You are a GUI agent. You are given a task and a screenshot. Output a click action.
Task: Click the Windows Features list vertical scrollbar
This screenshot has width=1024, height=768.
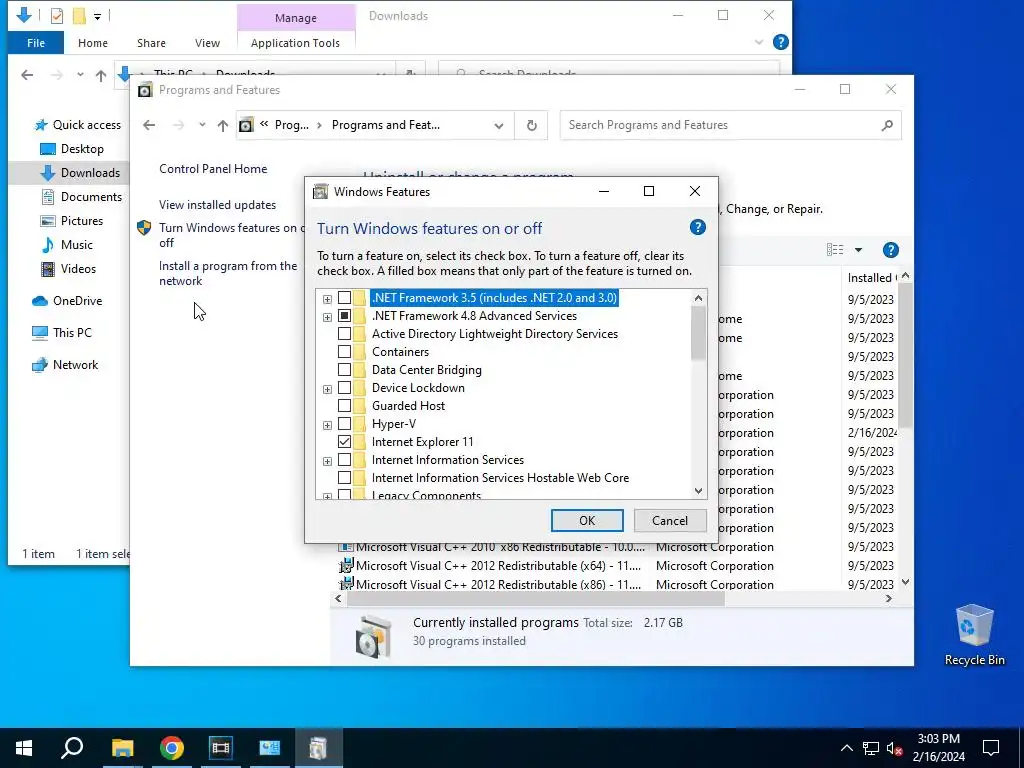click(698, 332)
